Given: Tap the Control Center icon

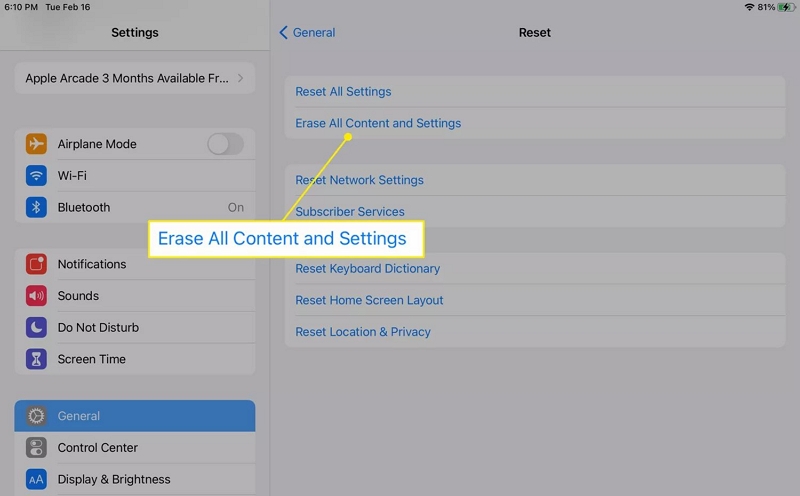Looking at the screenshot, I should pos(36,448).
